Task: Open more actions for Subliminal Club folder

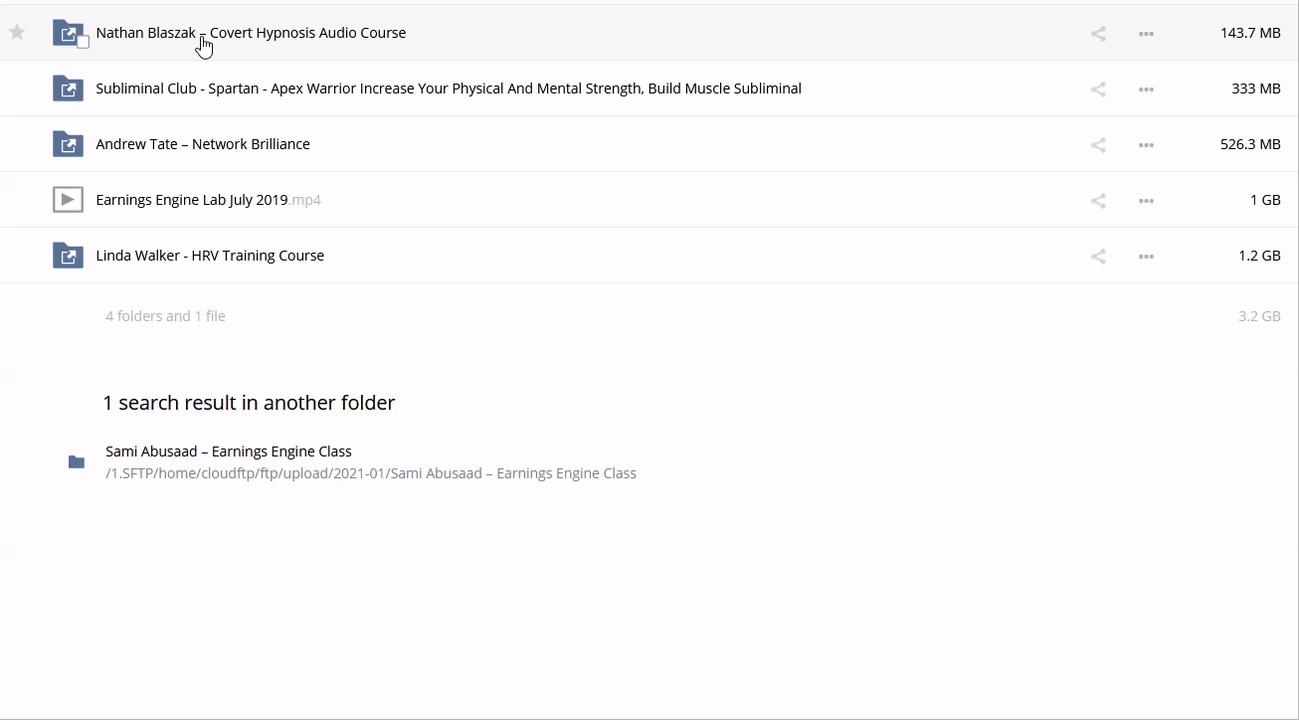Action: point(1146,89)
